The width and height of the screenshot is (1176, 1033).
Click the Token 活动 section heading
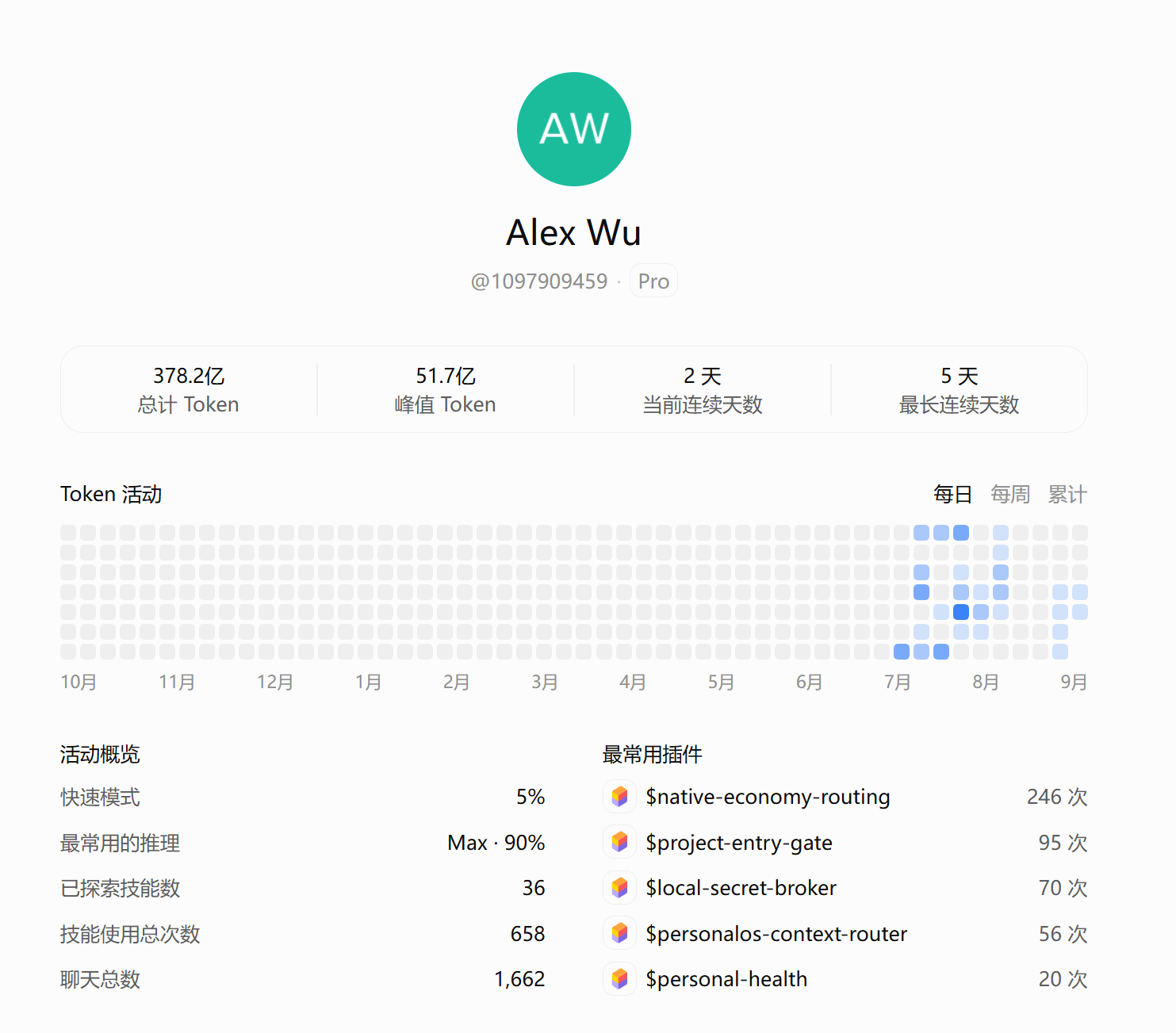(x=111, y=495)
